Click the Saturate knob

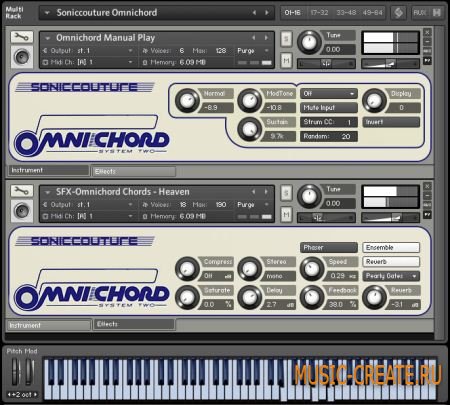[187, 297]
